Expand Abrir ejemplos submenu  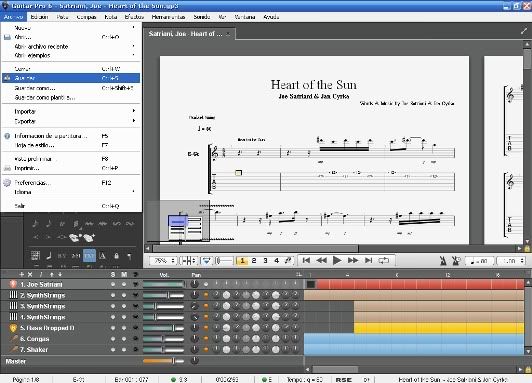click(x=71, y=55)
